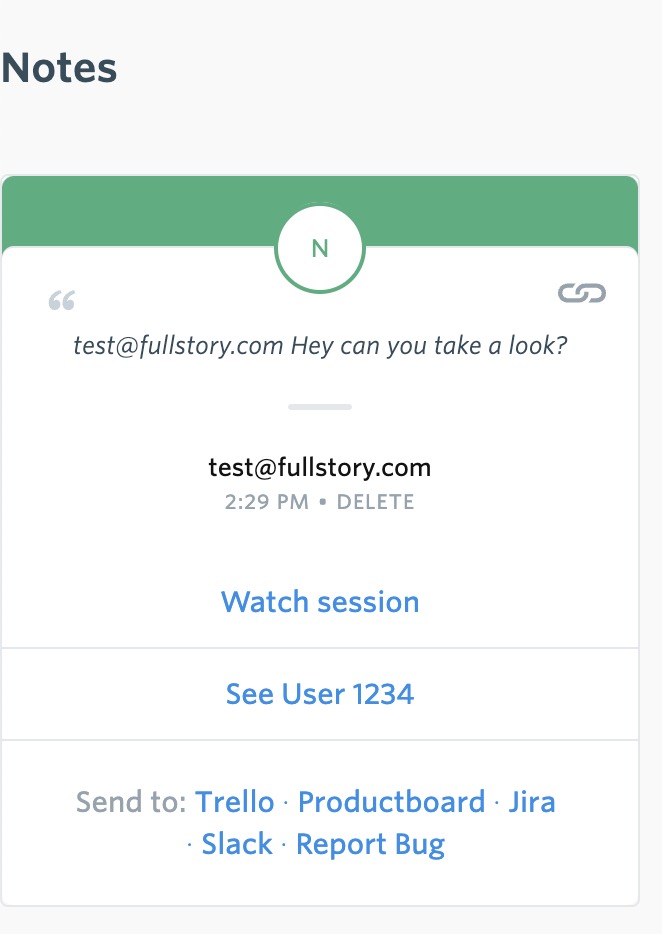Image resolution: width=662 pixels, height=934 pixels.
Task: Click the small gray divider bar
Action: pyautogui.click(x=320, y=407)
